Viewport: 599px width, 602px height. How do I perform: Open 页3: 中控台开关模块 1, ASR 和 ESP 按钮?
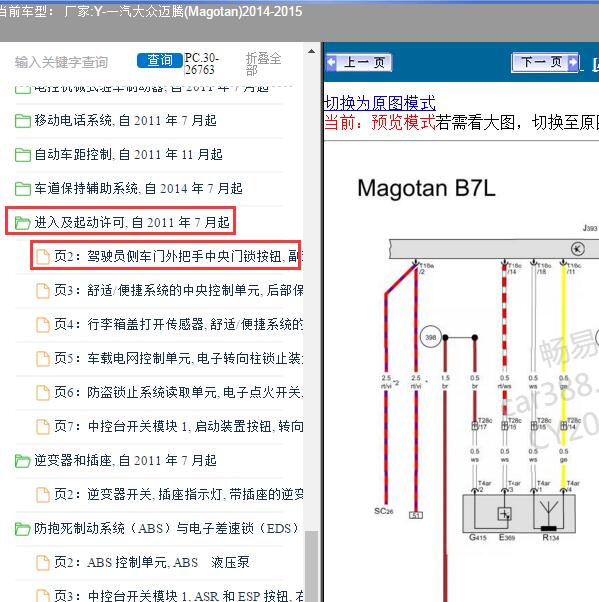coord(179,596)
